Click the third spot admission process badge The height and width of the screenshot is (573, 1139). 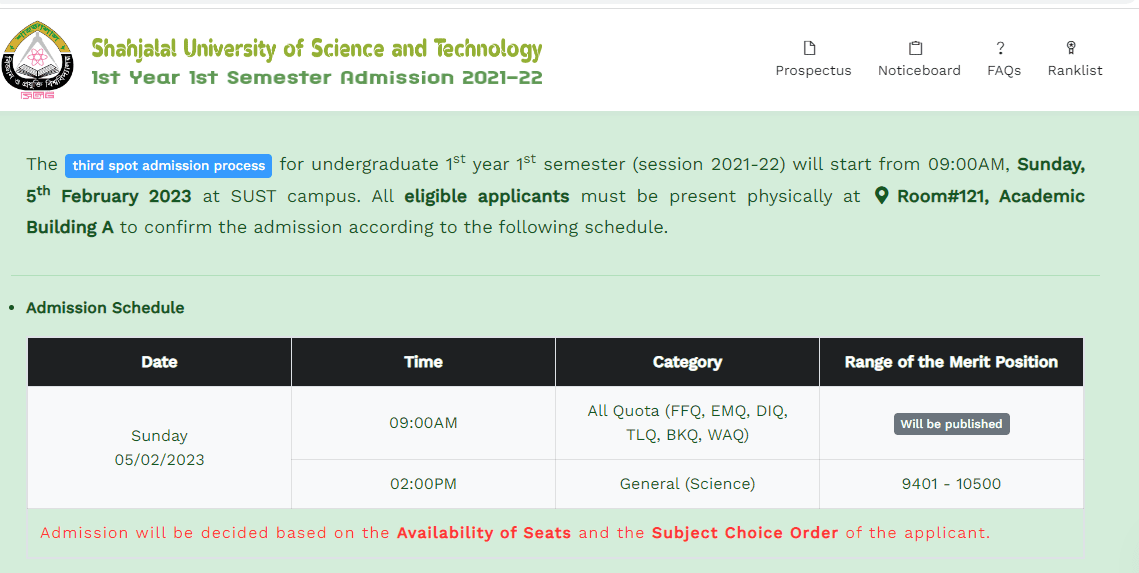[x=169, y=166]
